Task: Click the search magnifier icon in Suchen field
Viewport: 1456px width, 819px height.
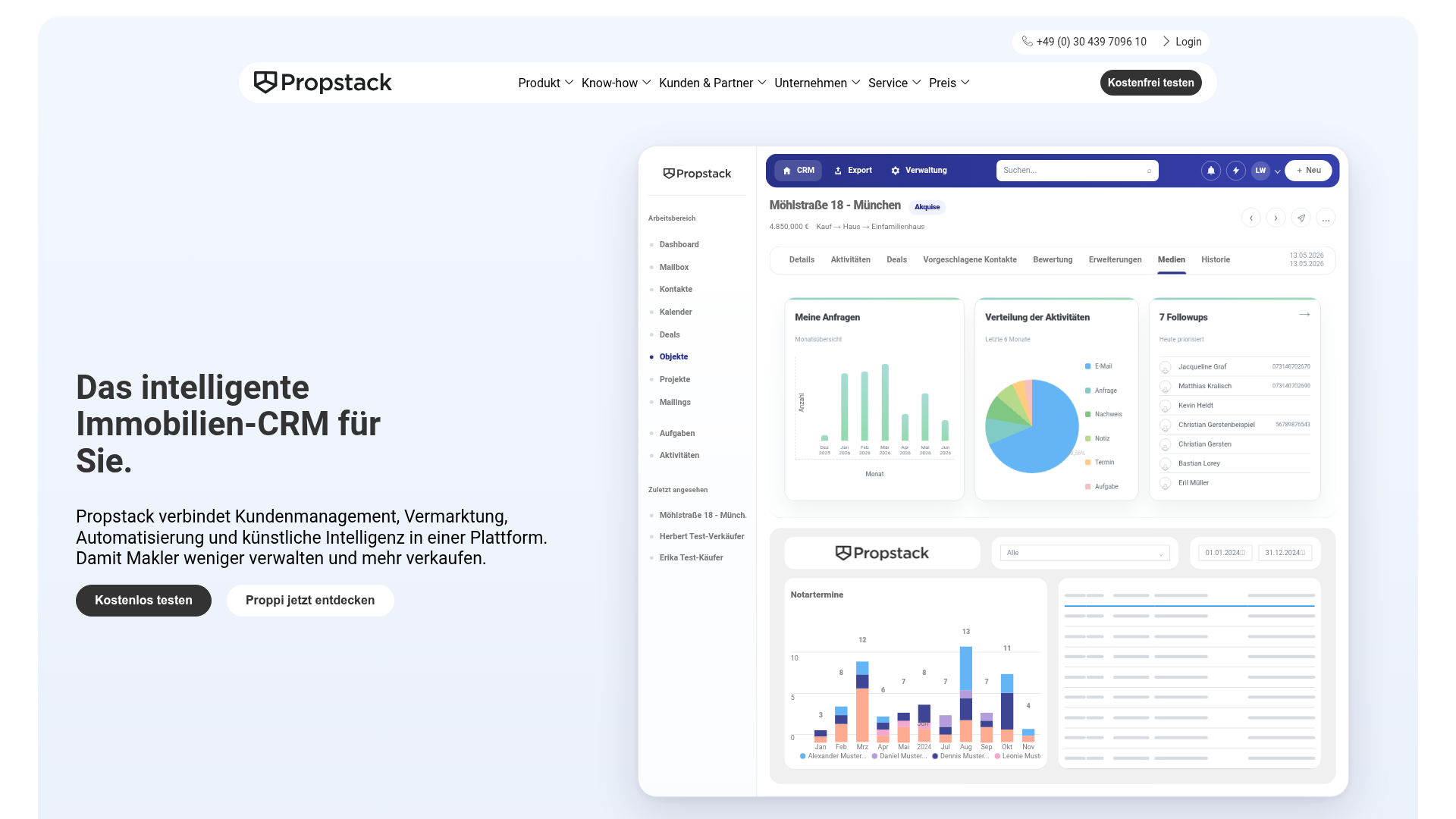Action: (x=1149, y=171)
